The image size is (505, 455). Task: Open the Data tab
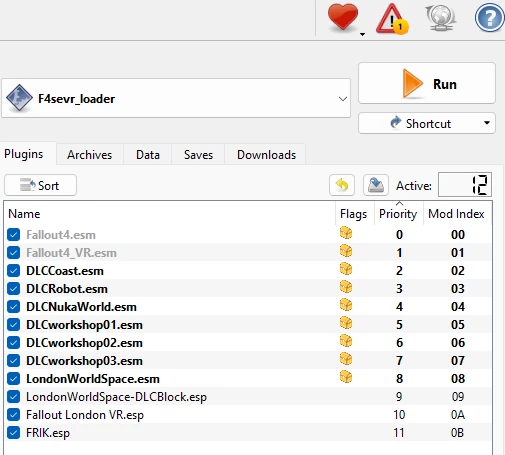(x=148, y=155)
